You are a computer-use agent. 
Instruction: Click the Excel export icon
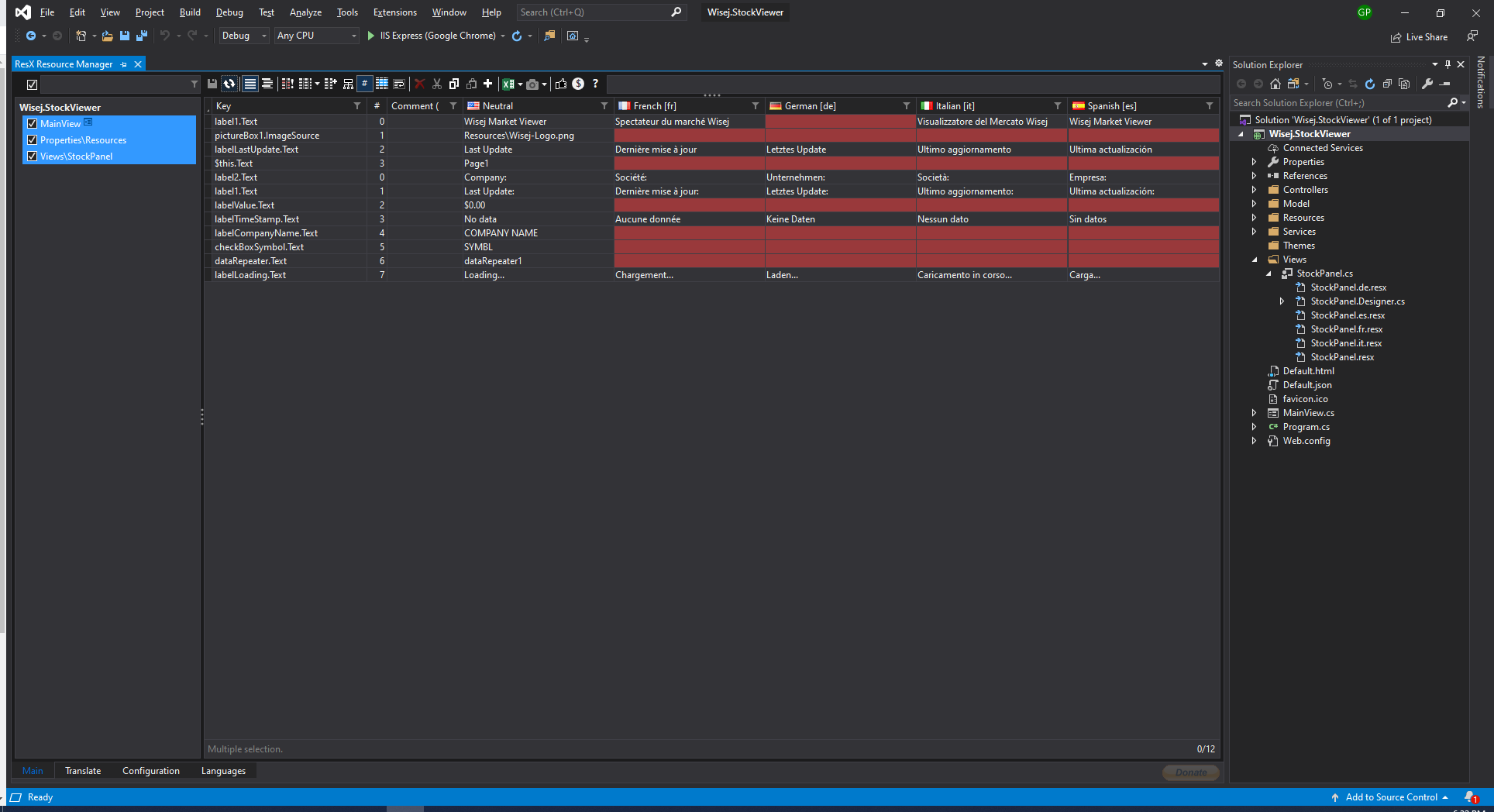click(x=508, y=84)
